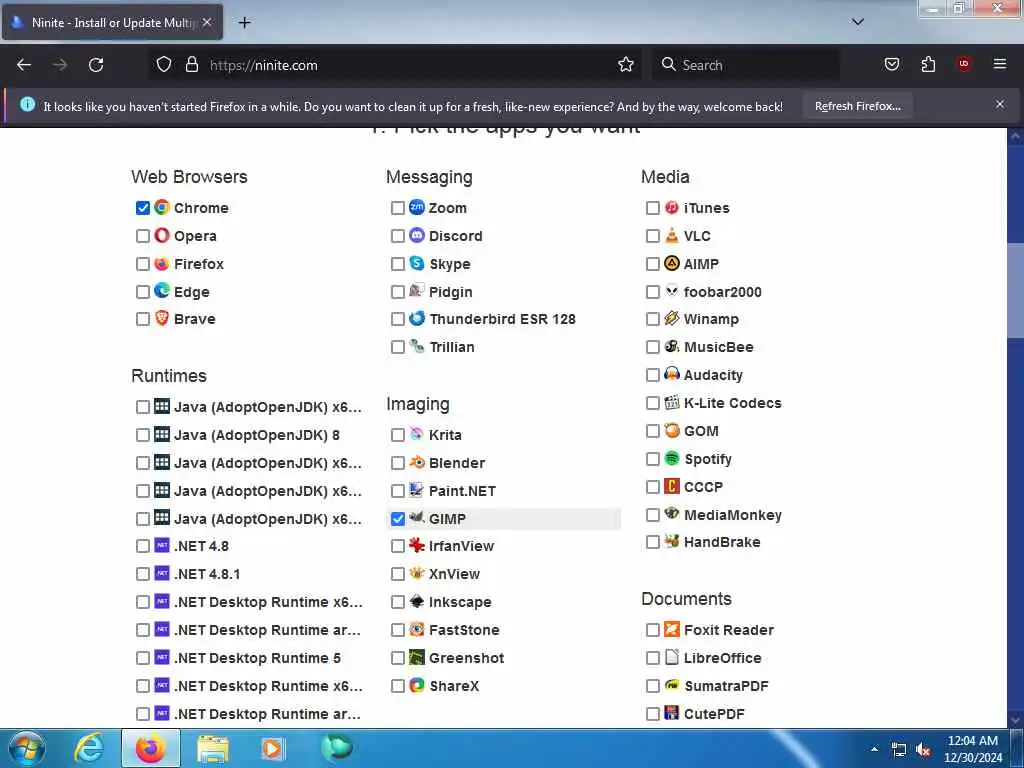The height and width of the screenshot is (768, 1024).
Task: Dismiss the Firefox notification bar
Action: 1000,104
